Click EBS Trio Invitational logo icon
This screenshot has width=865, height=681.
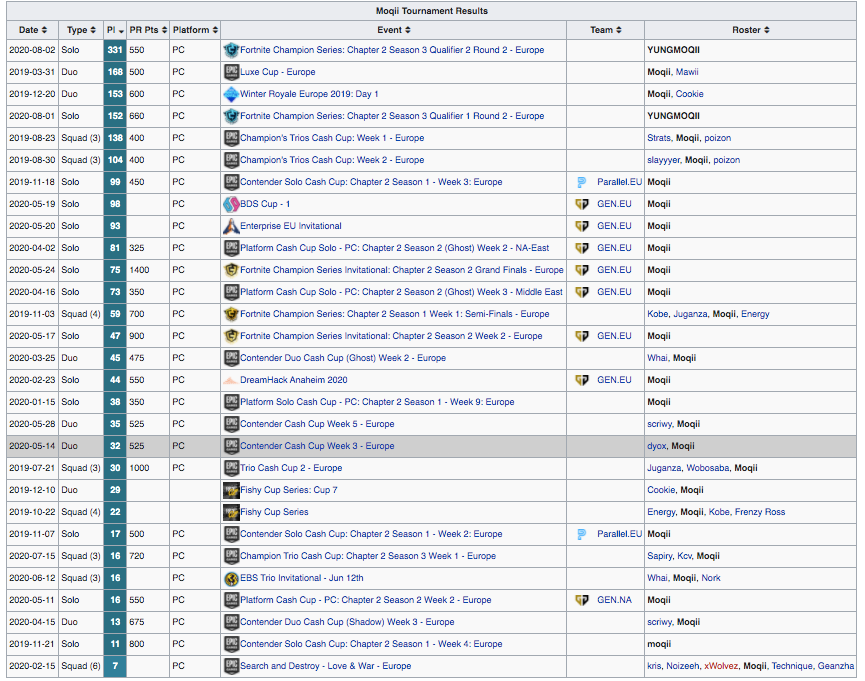click(x=231, y=578)
